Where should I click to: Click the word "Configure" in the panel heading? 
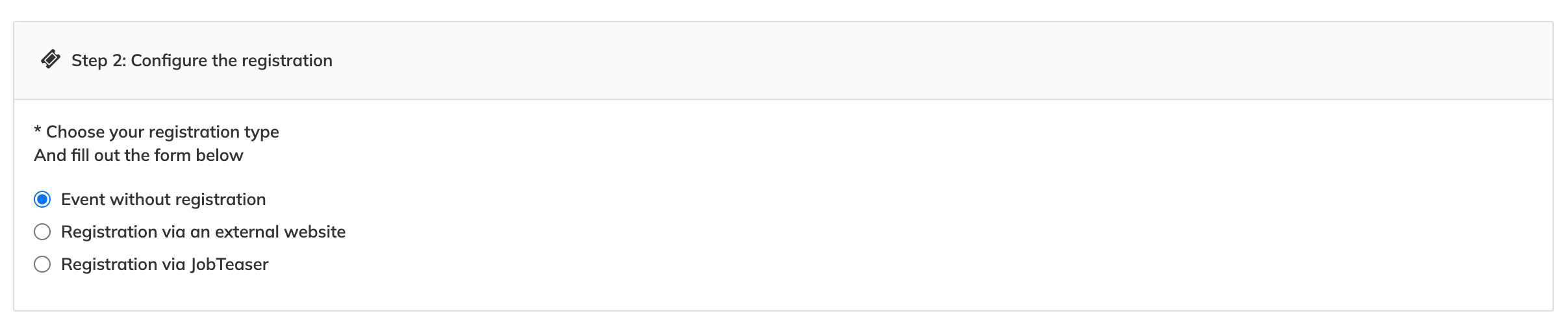(x=169, y=60)
